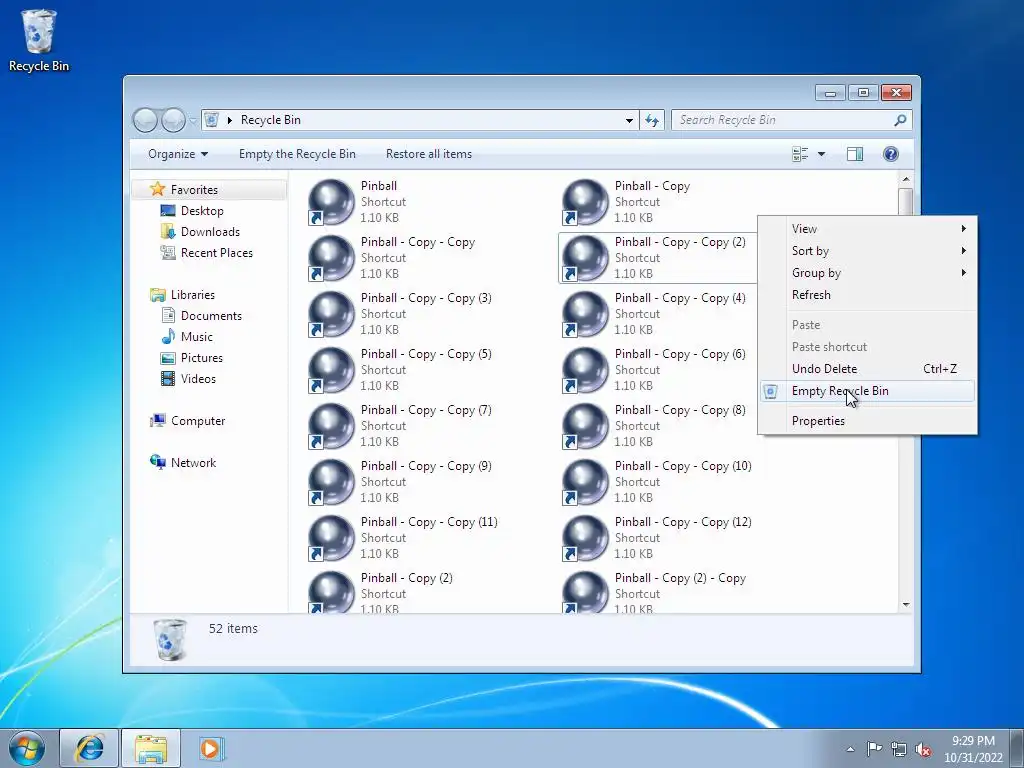Click the refresh button beside address bar
1024x768 pixels.
coord(652,120)
